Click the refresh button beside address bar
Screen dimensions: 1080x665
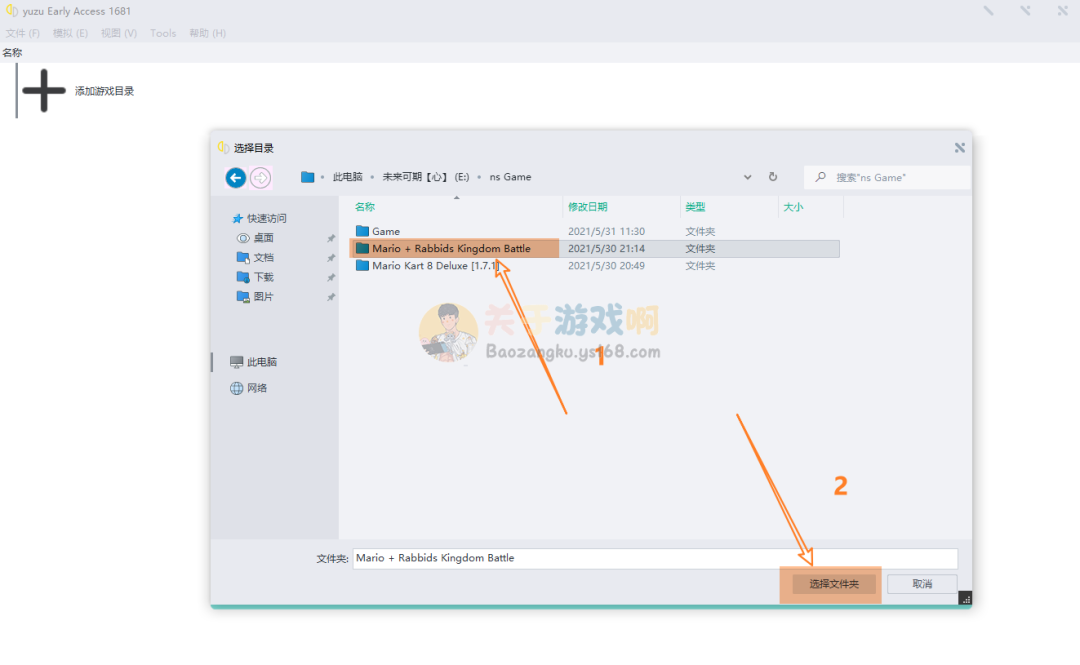point(773,177)
